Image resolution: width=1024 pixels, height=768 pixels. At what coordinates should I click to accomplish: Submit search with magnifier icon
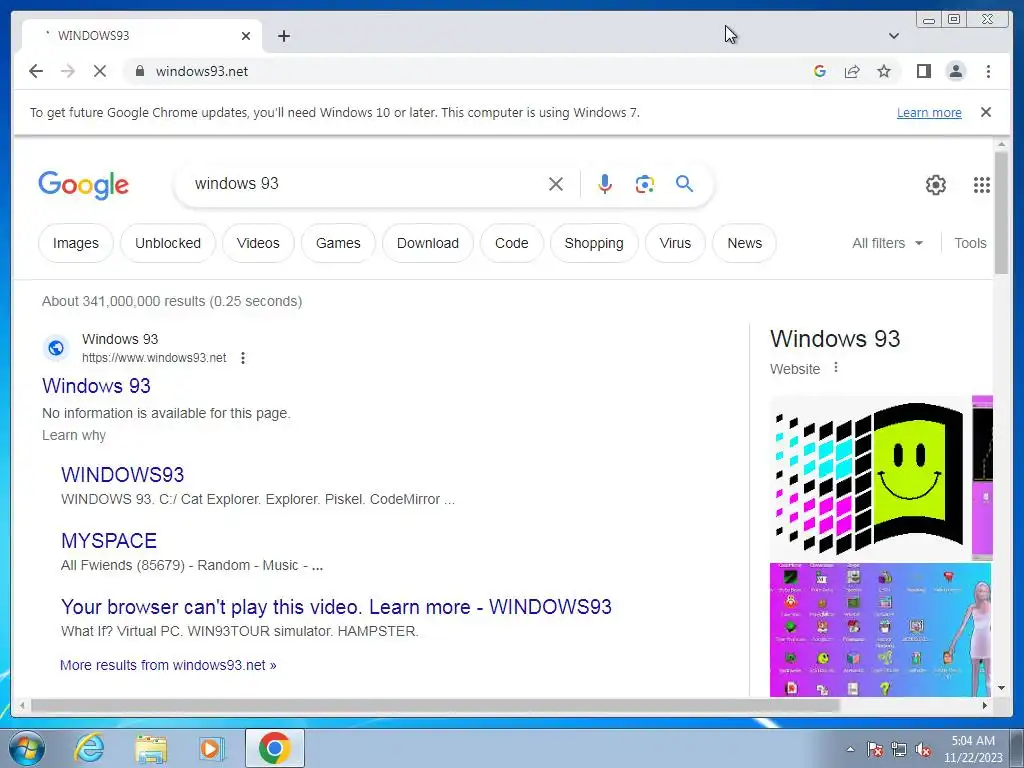[x=684, y=184]
